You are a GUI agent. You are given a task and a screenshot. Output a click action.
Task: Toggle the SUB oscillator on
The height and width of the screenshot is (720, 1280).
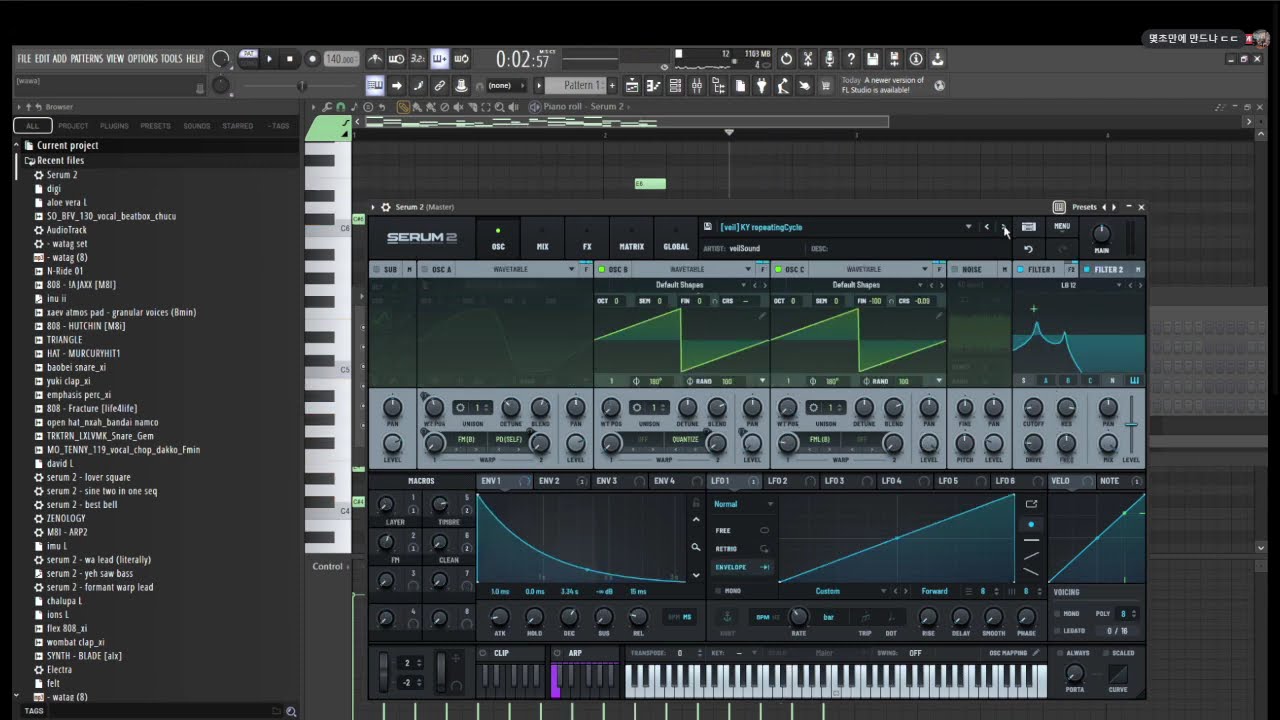click(x=376, y=269)
